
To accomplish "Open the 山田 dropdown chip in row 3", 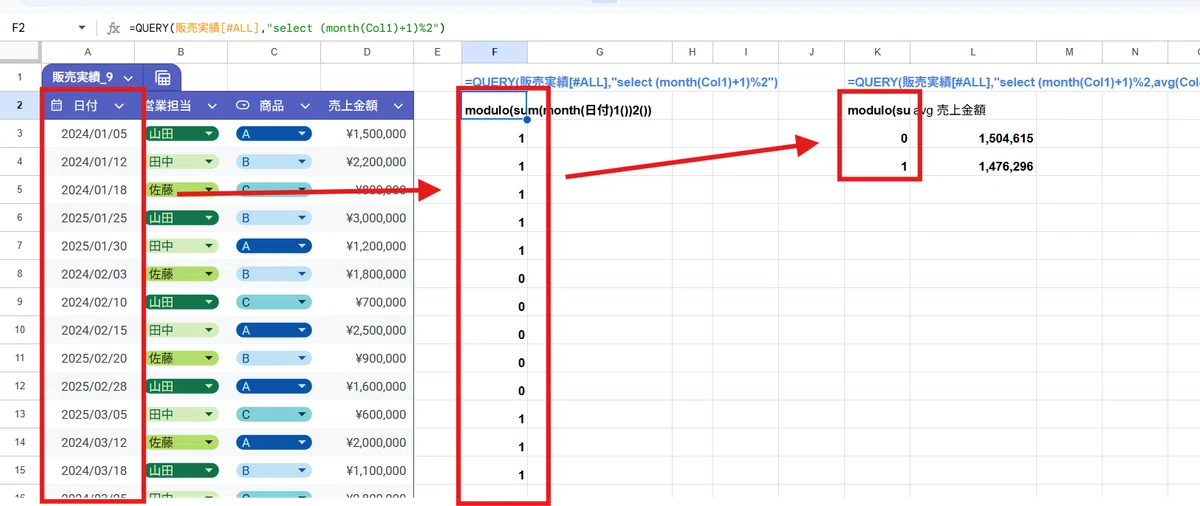I will pos(182,133).
